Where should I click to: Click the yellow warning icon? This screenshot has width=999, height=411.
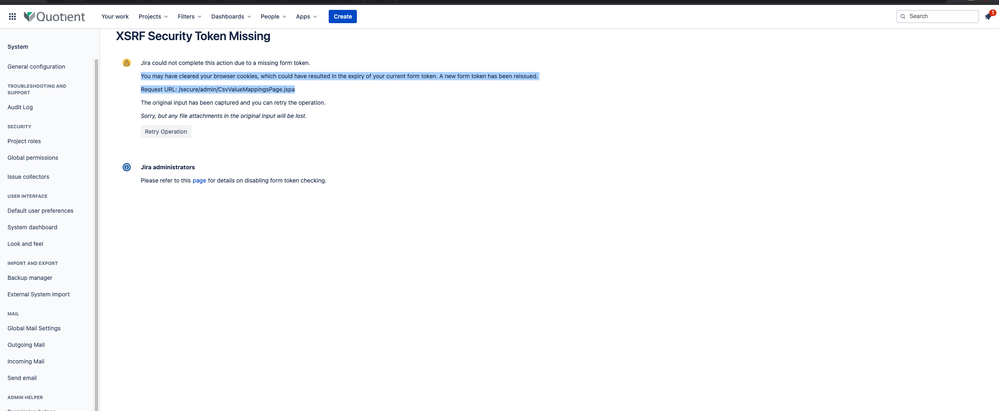127,62
